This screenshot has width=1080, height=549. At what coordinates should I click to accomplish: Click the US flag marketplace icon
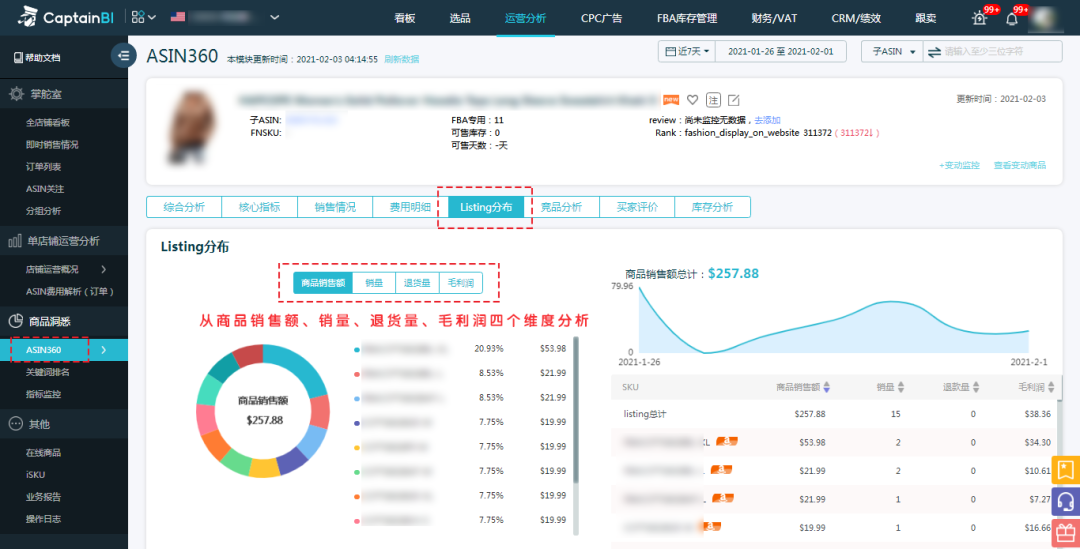point(178,17)
